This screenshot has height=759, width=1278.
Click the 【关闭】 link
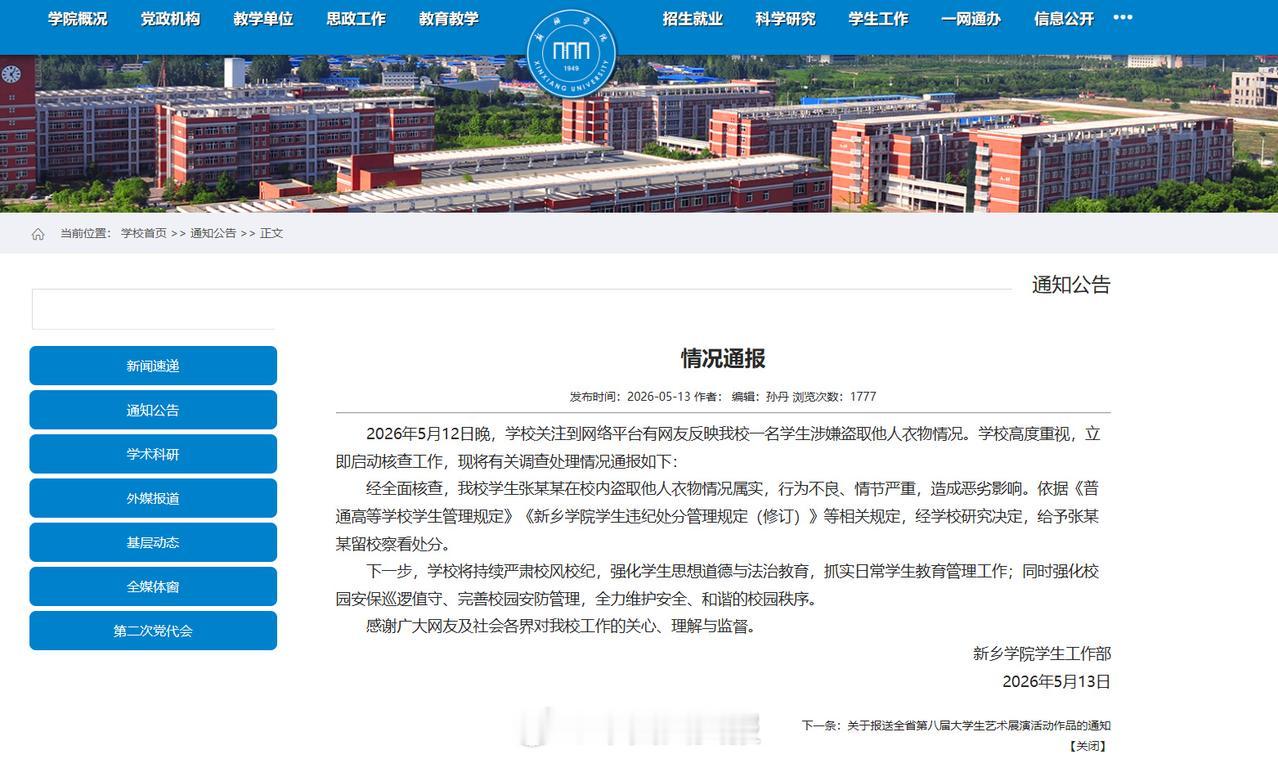pos(1088,746)
